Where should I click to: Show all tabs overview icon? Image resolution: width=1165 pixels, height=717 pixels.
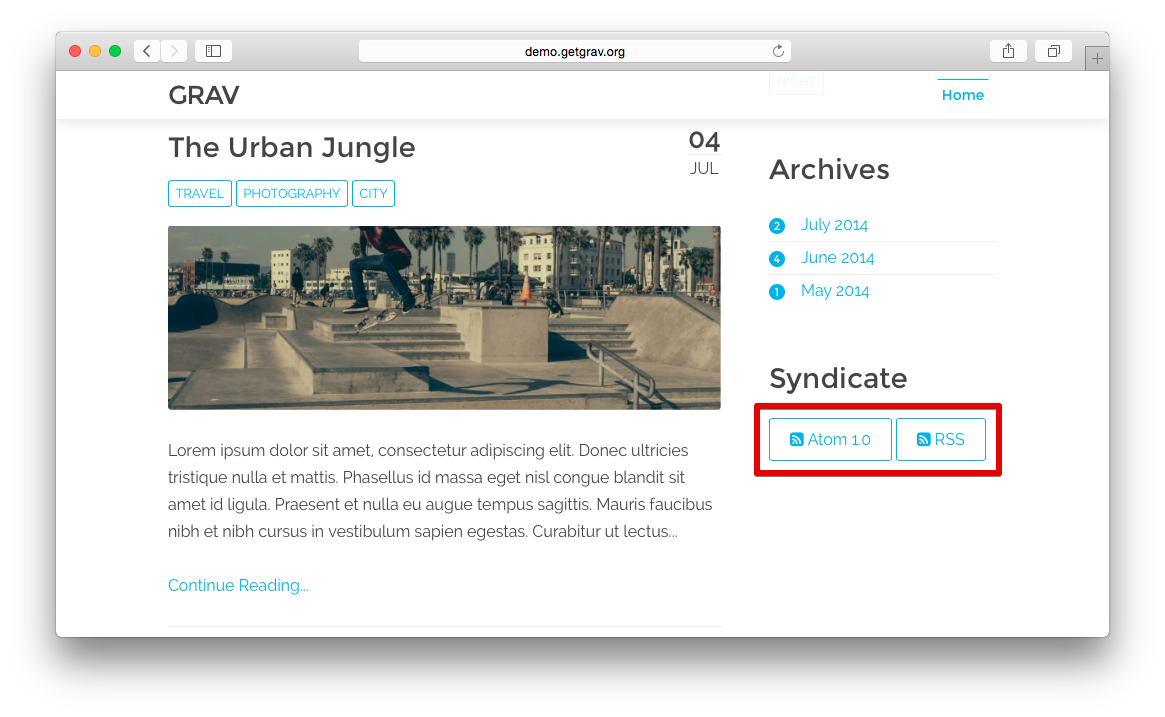(1053, 51)
